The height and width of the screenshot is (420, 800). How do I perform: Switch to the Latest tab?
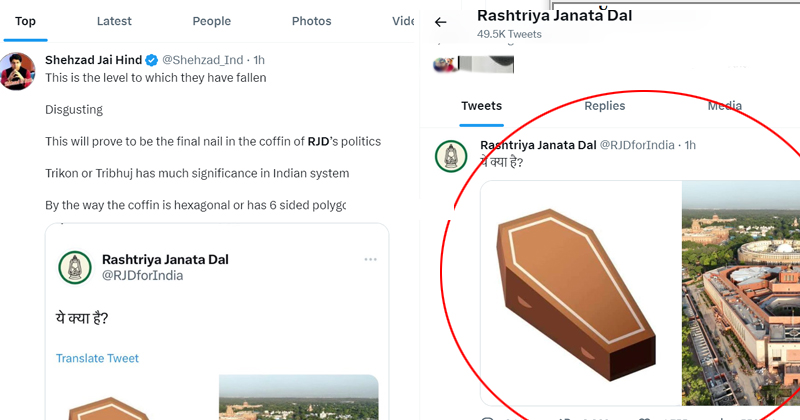(114, 21)
